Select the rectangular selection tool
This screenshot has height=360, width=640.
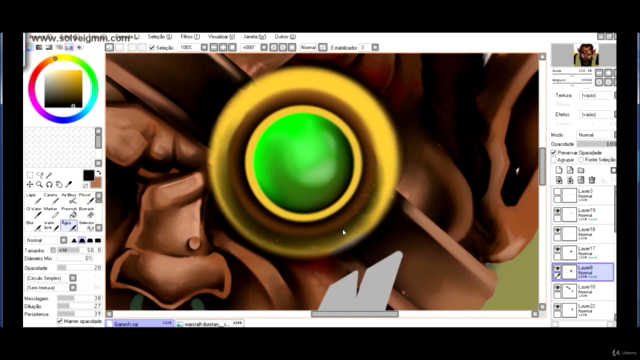(x=30, y=175)
